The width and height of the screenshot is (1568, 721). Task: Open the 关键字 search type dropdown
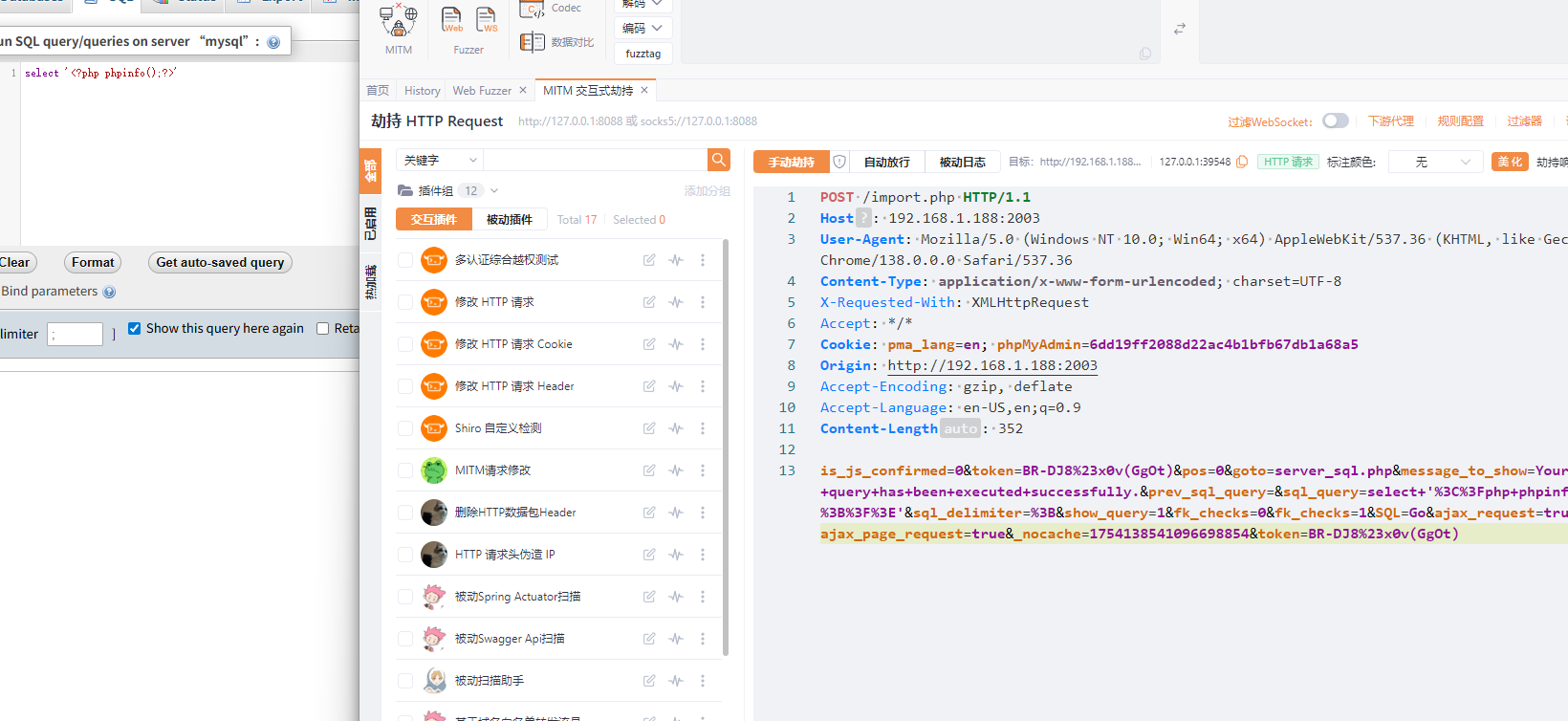[x=440, y=161]
